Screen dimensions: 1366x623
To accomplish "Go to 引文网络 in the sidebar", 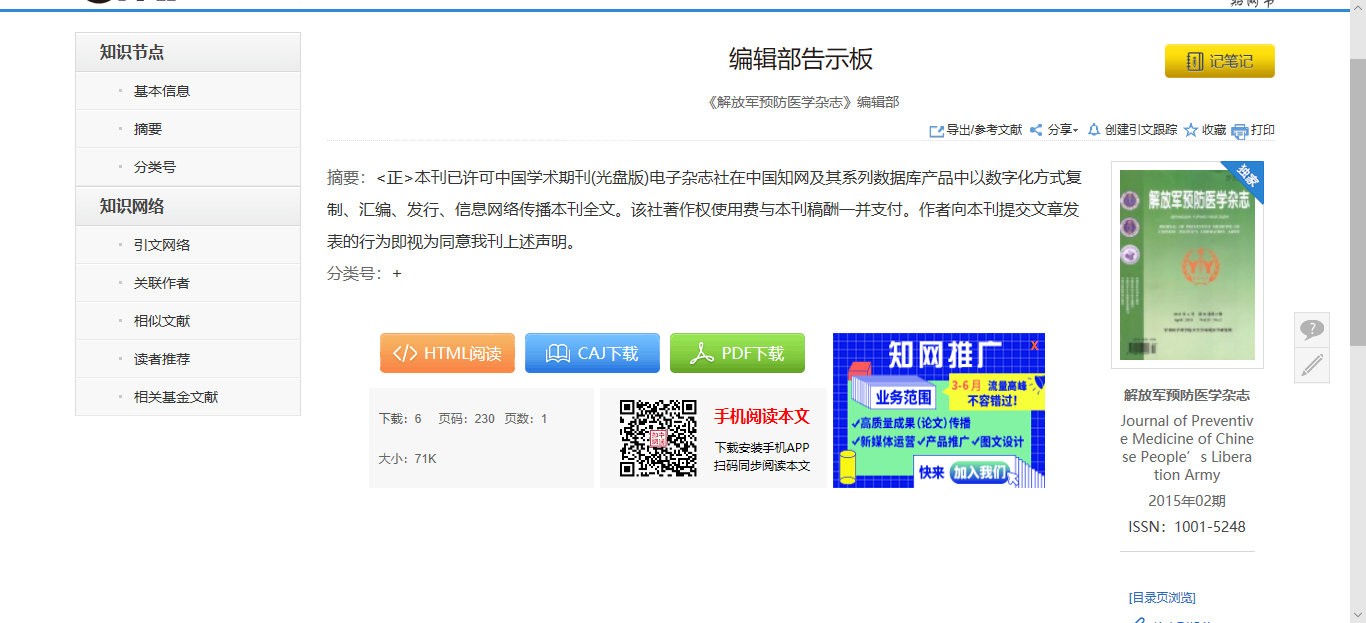I will point(162,245).
